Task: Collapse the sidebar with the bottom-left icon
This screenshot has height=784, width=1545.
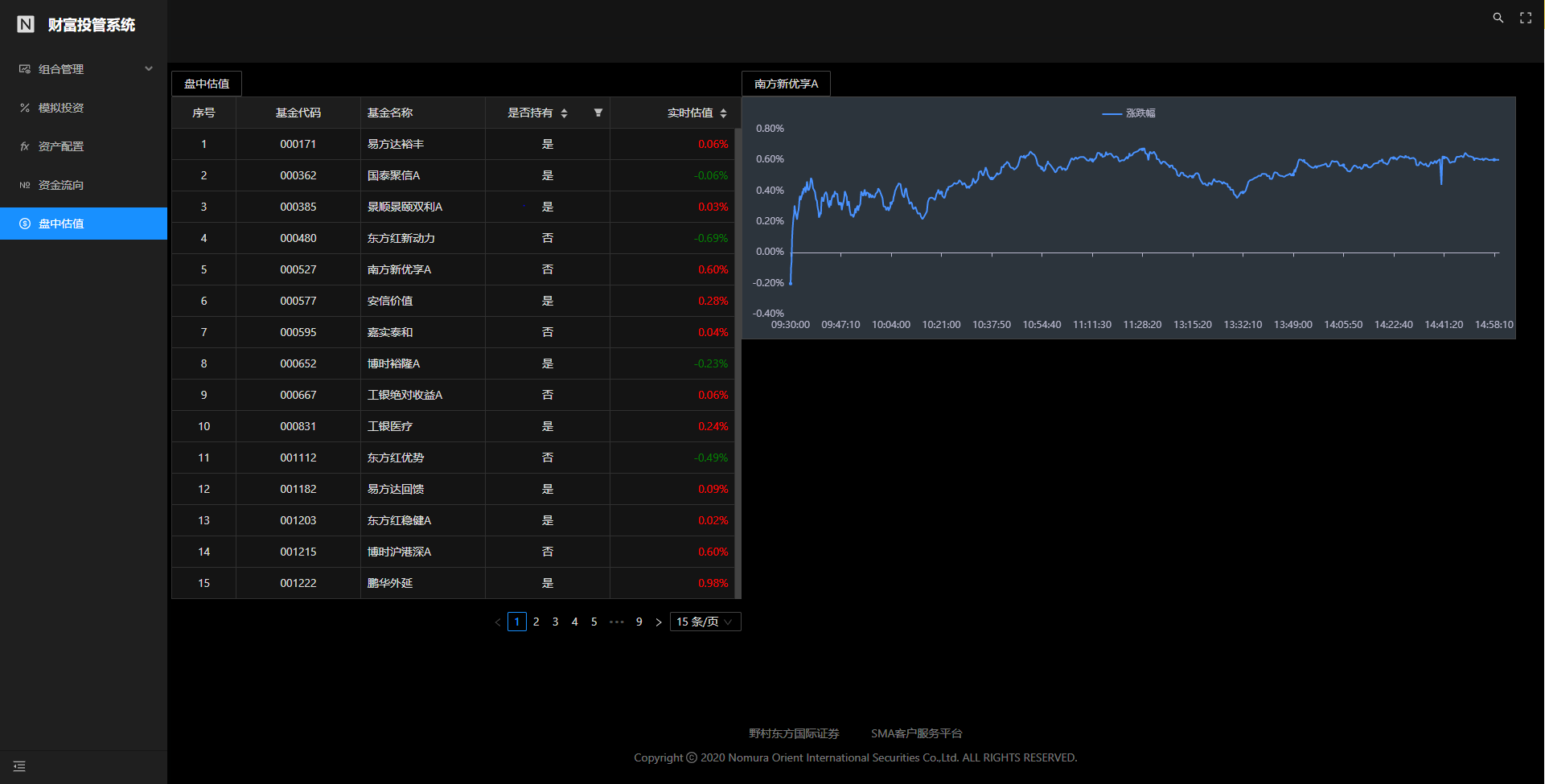Action: pos(18,766)
